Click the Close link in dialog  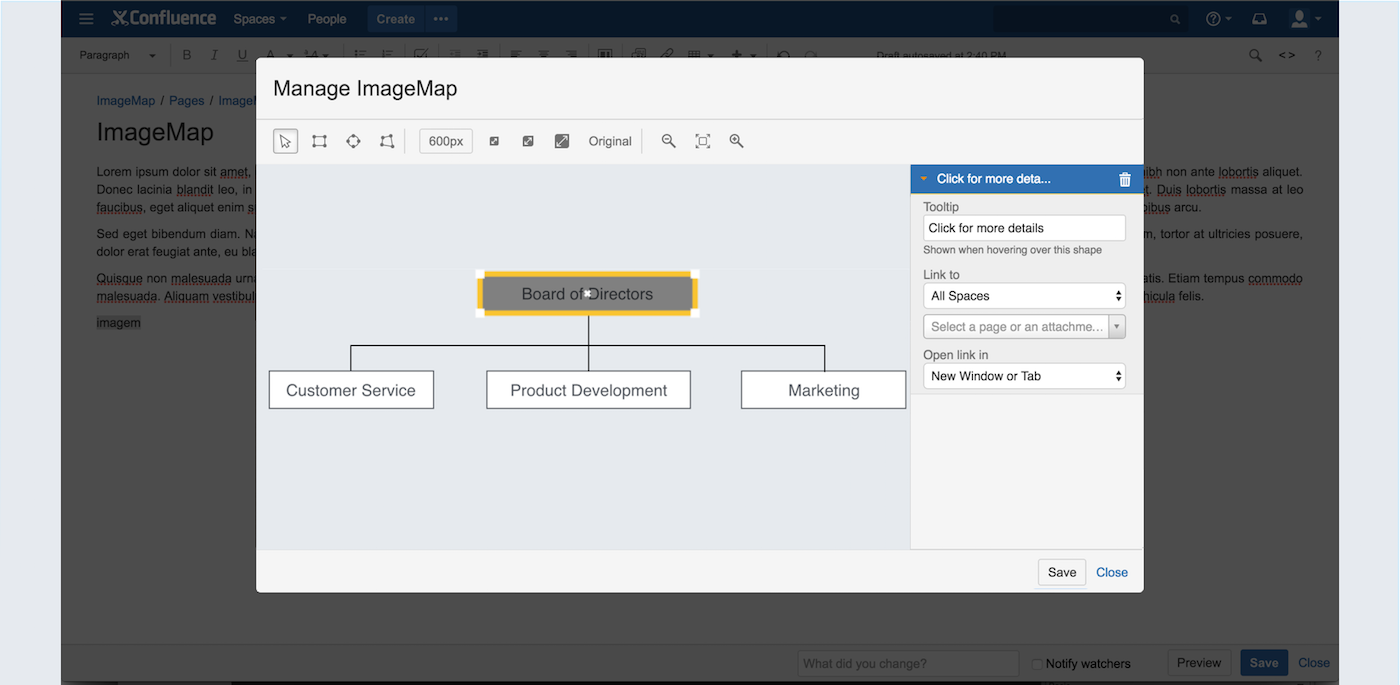(1111, 572)
